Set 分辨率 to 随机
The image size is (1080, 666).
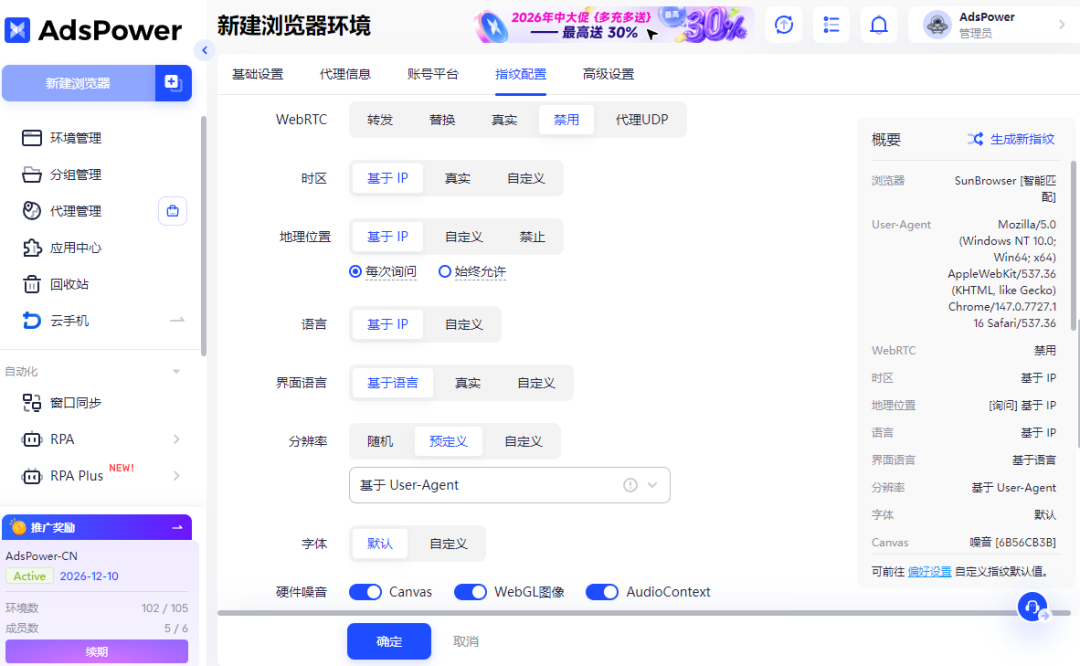point(380,441)
